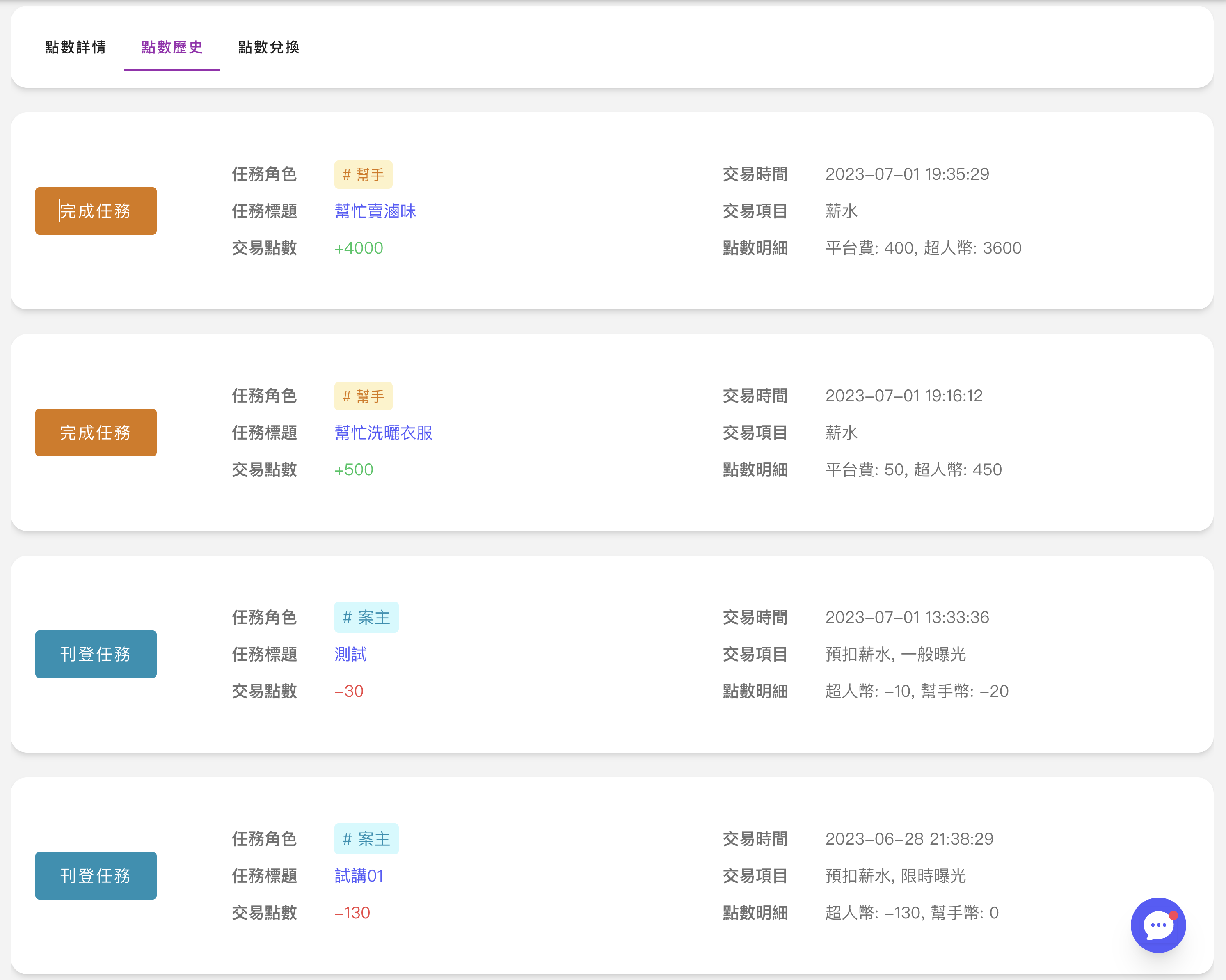This screenshot has height=980, width=1226.
Task: Click the 完成任務 button for 幫忙洗曬衣服
Action: pyautogui.click(x=96, y=432)
